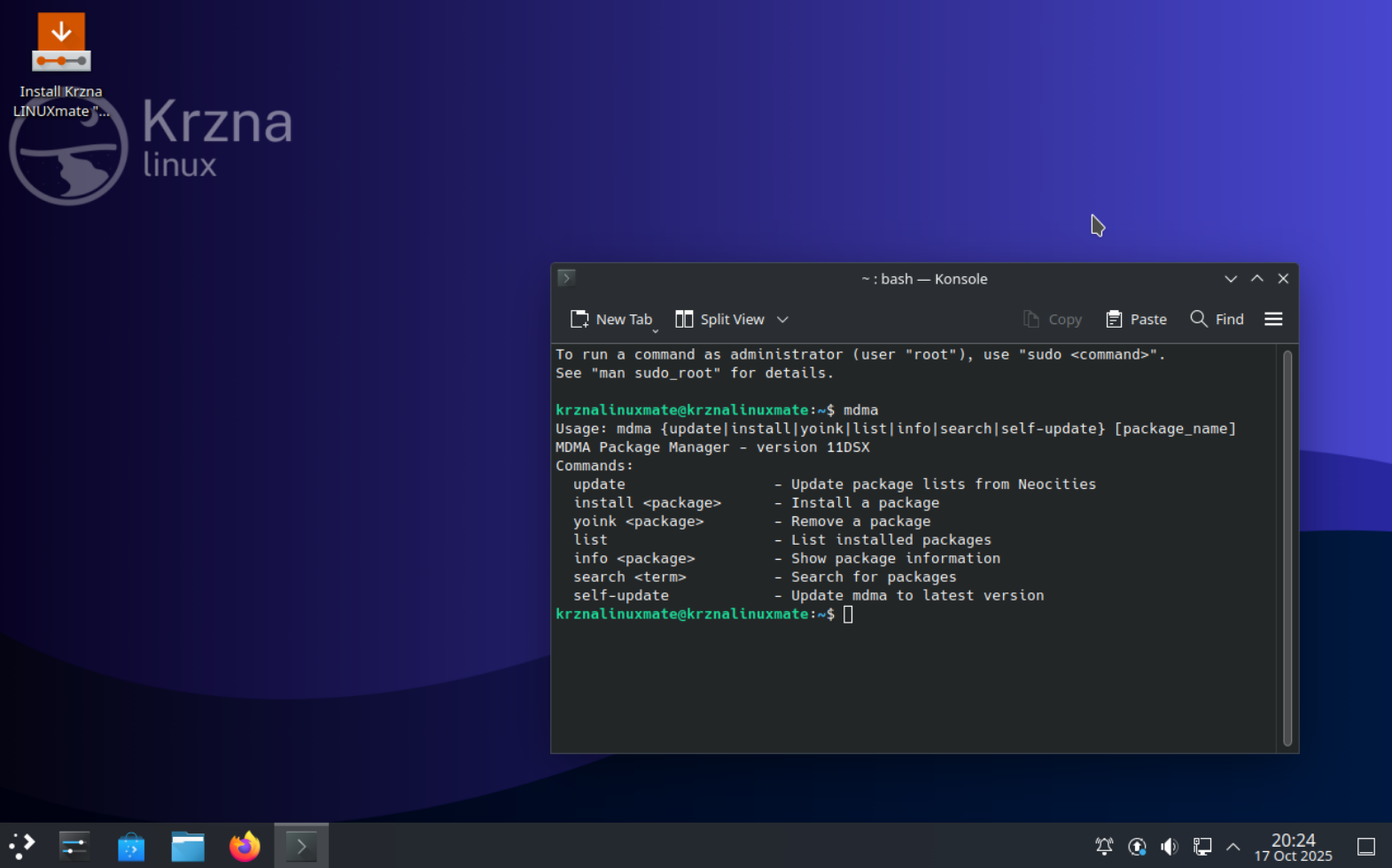The image size is (1392, 868).
Task: Expand hidden system tray icons
Action: click(1233, 847)
